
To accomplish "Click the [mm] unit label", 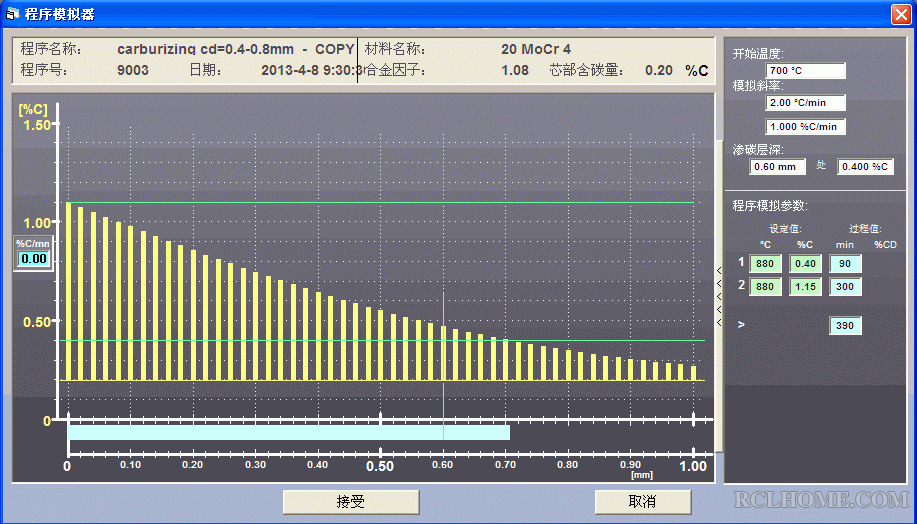I will click(642, 475).
